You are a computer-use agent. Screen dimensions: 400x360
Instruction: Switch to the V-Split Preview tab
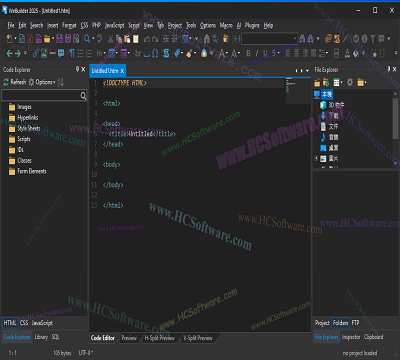(x=198, y=338)
